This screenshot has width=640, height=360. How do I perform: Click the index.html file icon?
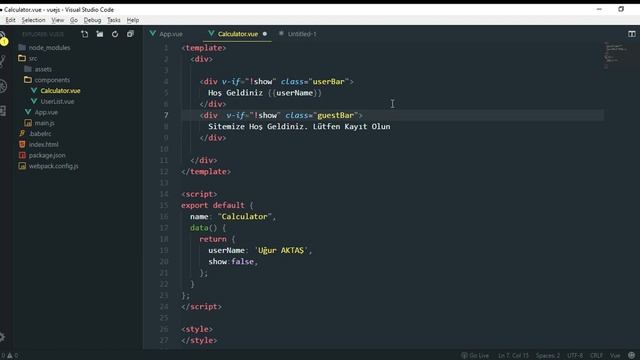22,144
